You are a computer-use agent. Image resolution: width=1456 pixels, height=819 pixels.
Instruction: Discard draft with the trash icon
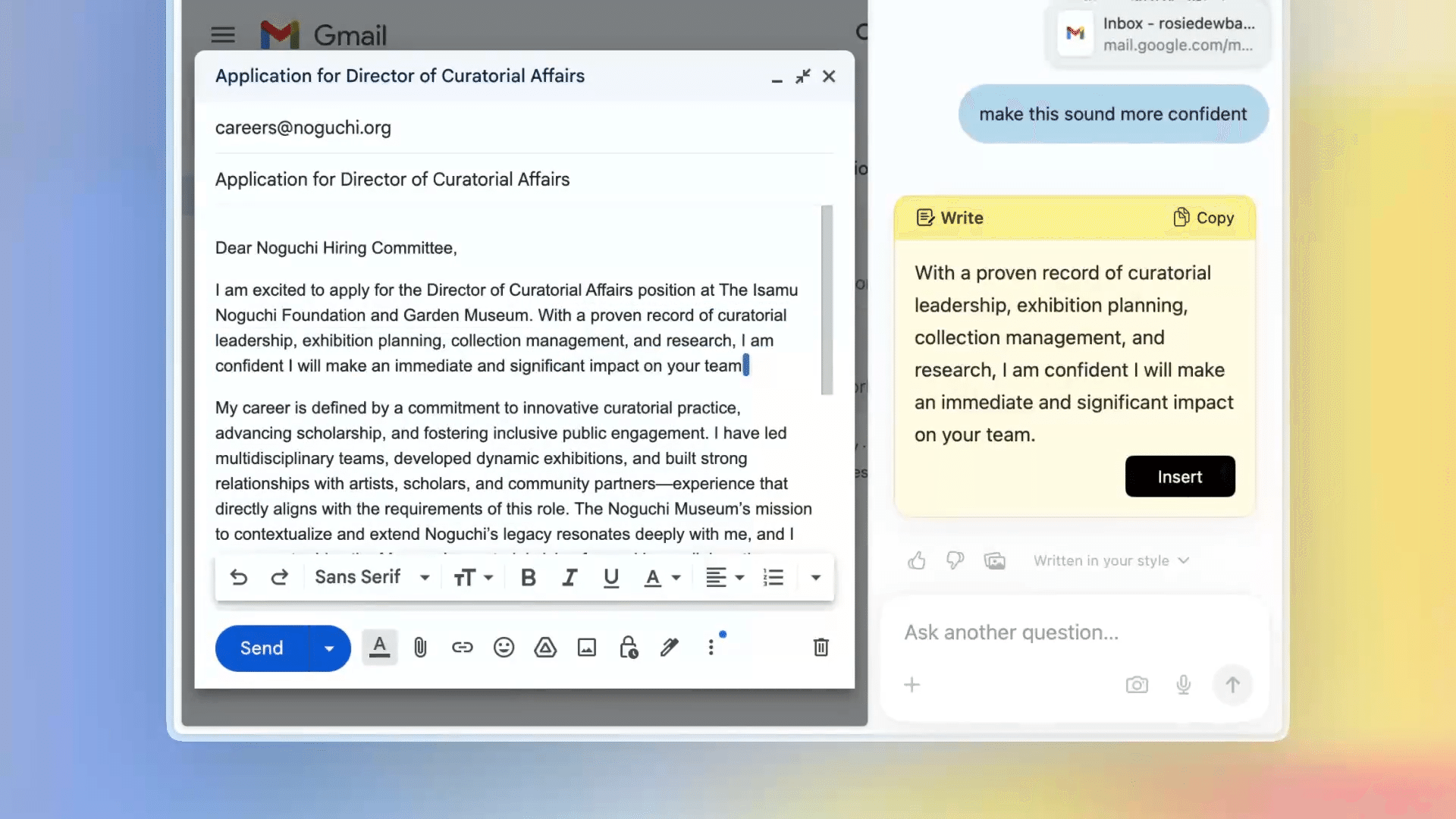click(821, 648)
